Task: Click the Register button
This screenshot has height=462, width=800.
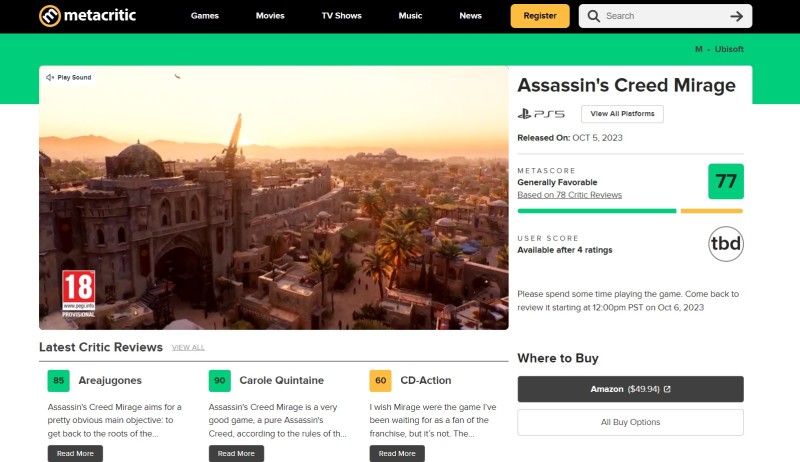Action: (540, 16)
